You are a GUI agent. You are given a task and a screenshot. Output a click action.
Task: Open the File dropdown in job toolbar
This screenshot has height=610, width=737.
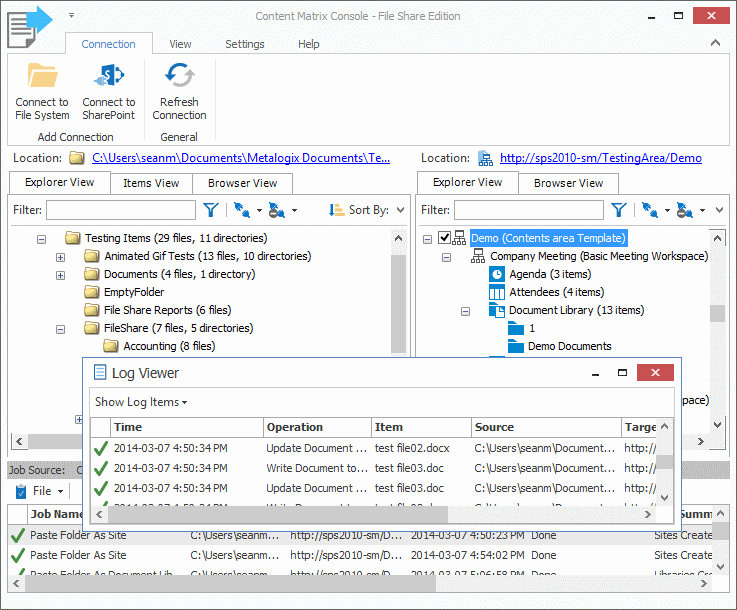tap(60, 492)
